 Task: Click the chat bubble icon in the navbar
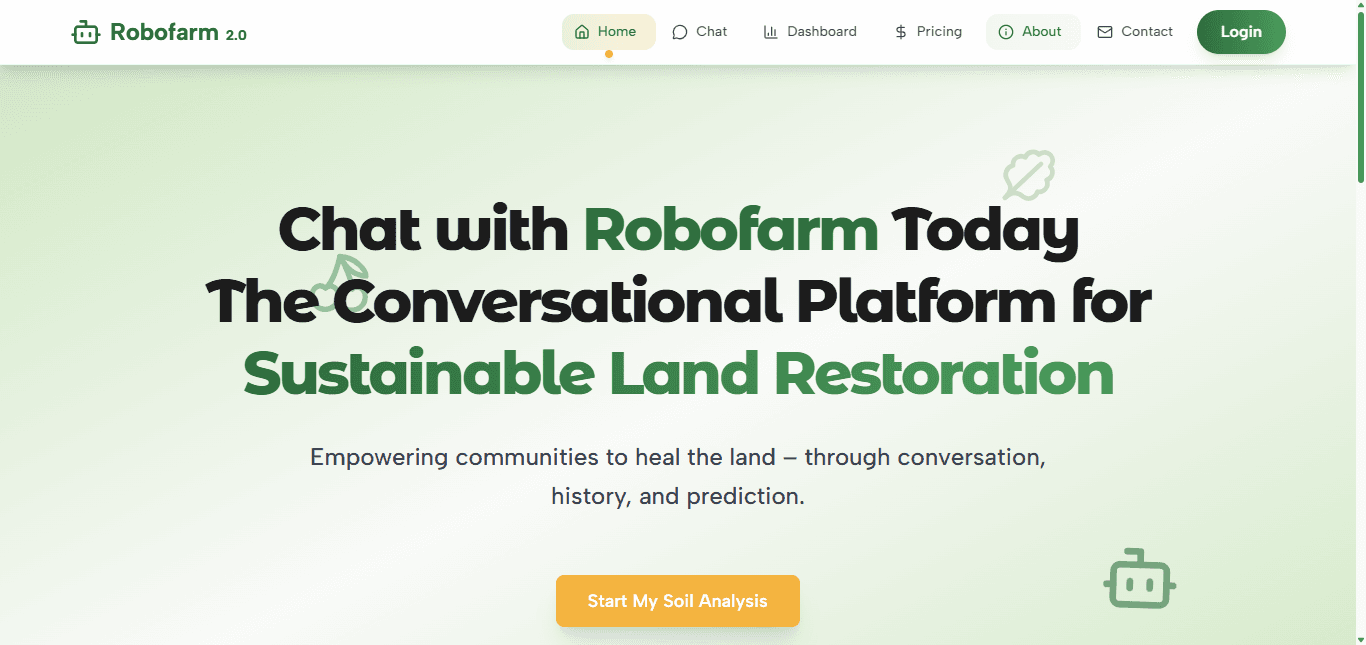coord(679,31)
